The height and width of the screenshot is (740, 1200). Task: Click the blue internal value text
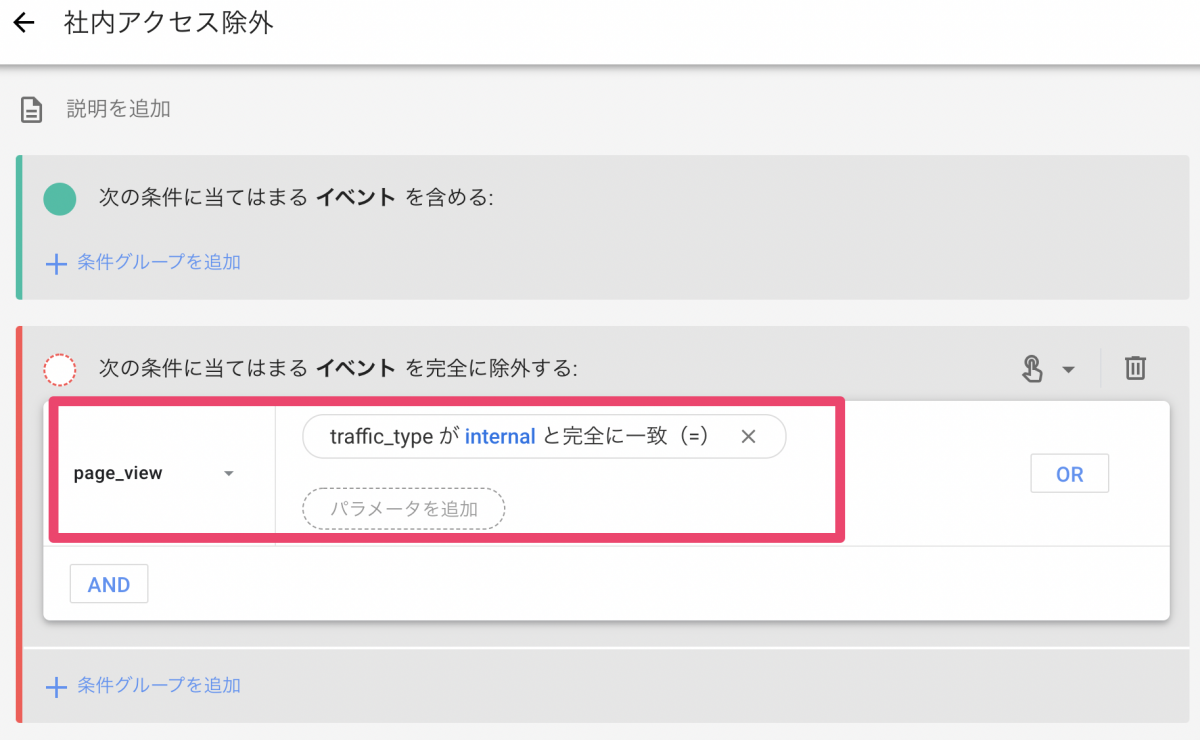pyautogui.click(x=500, y=437)
